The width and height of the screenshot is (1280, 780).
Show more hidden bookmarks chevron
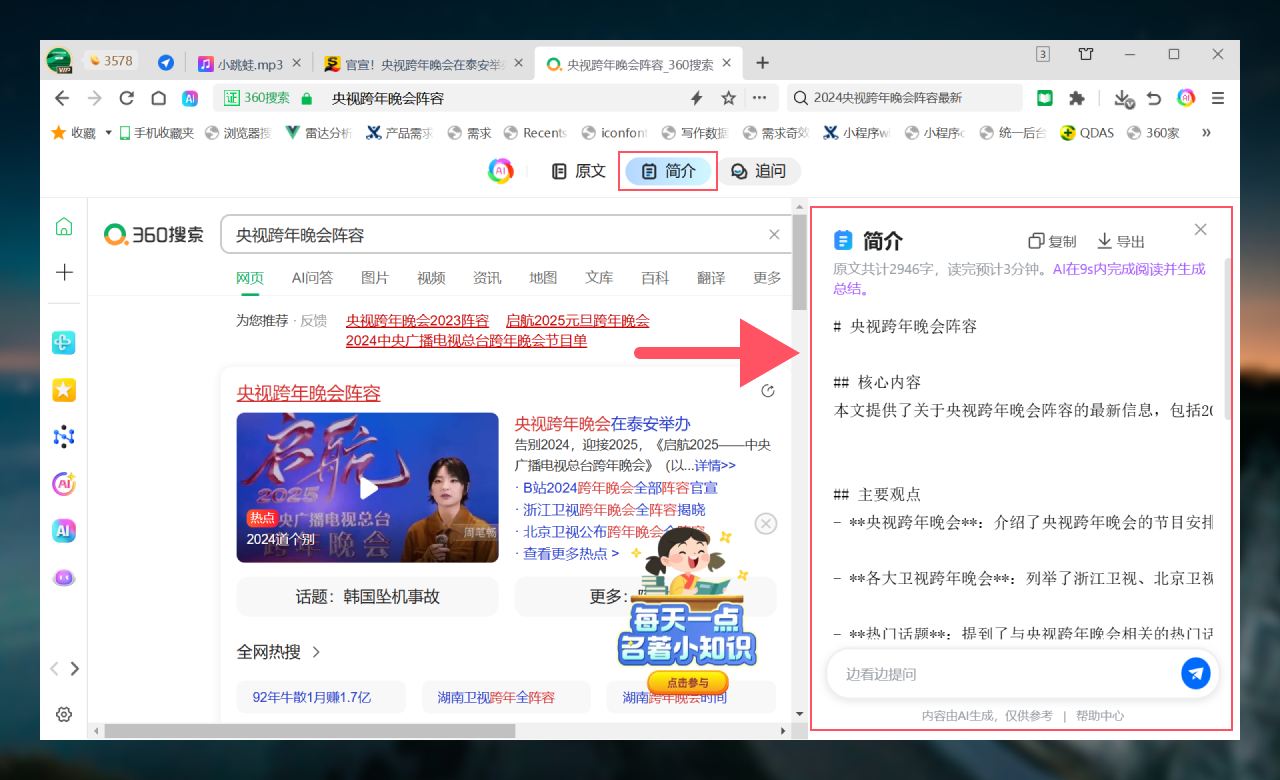tap(1206, 133)
